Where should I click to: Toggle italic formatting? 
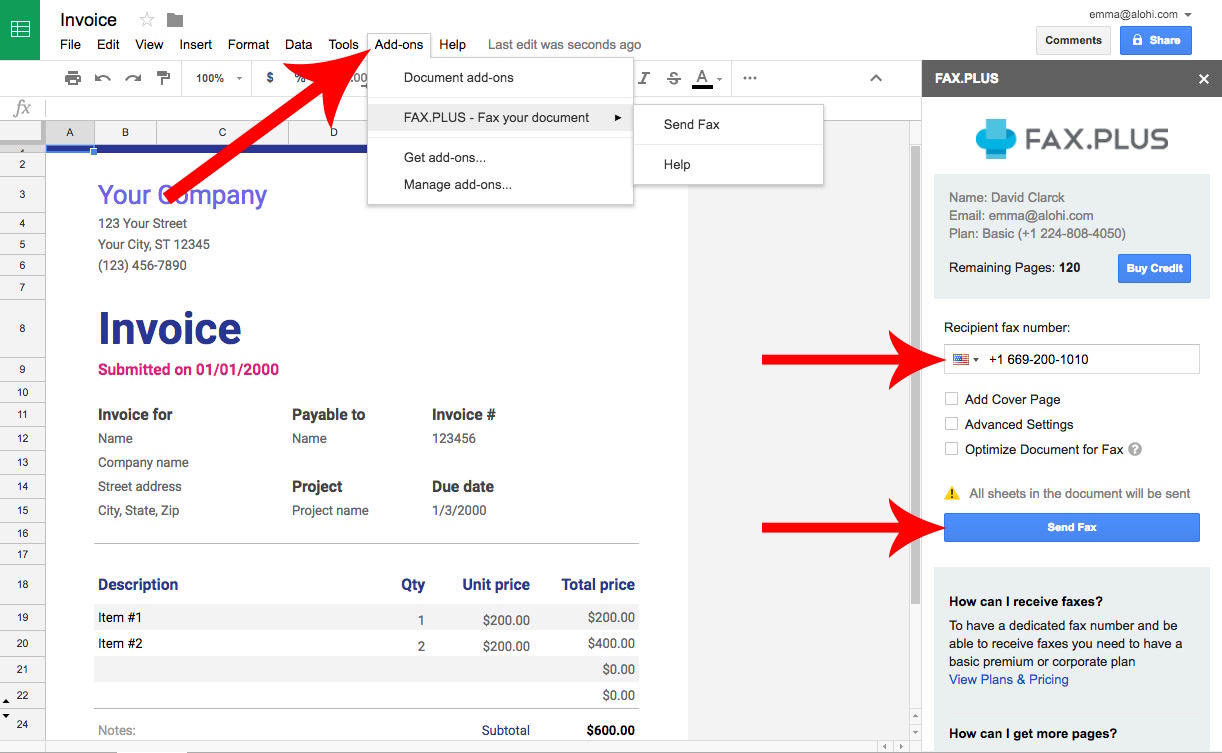tap(644, 77)
